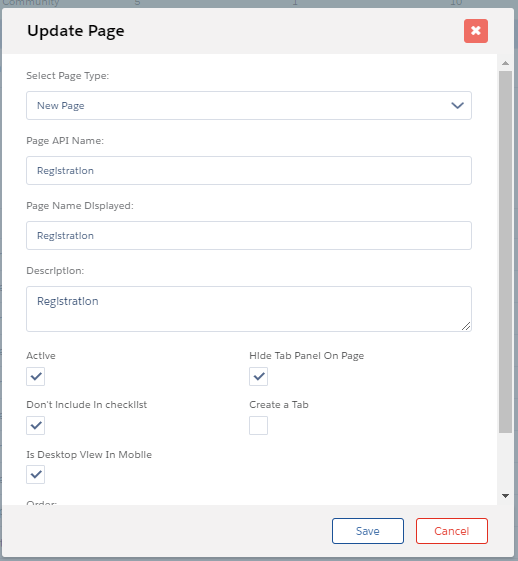
Task: Save the page changes
Action: tap(368, 531)
